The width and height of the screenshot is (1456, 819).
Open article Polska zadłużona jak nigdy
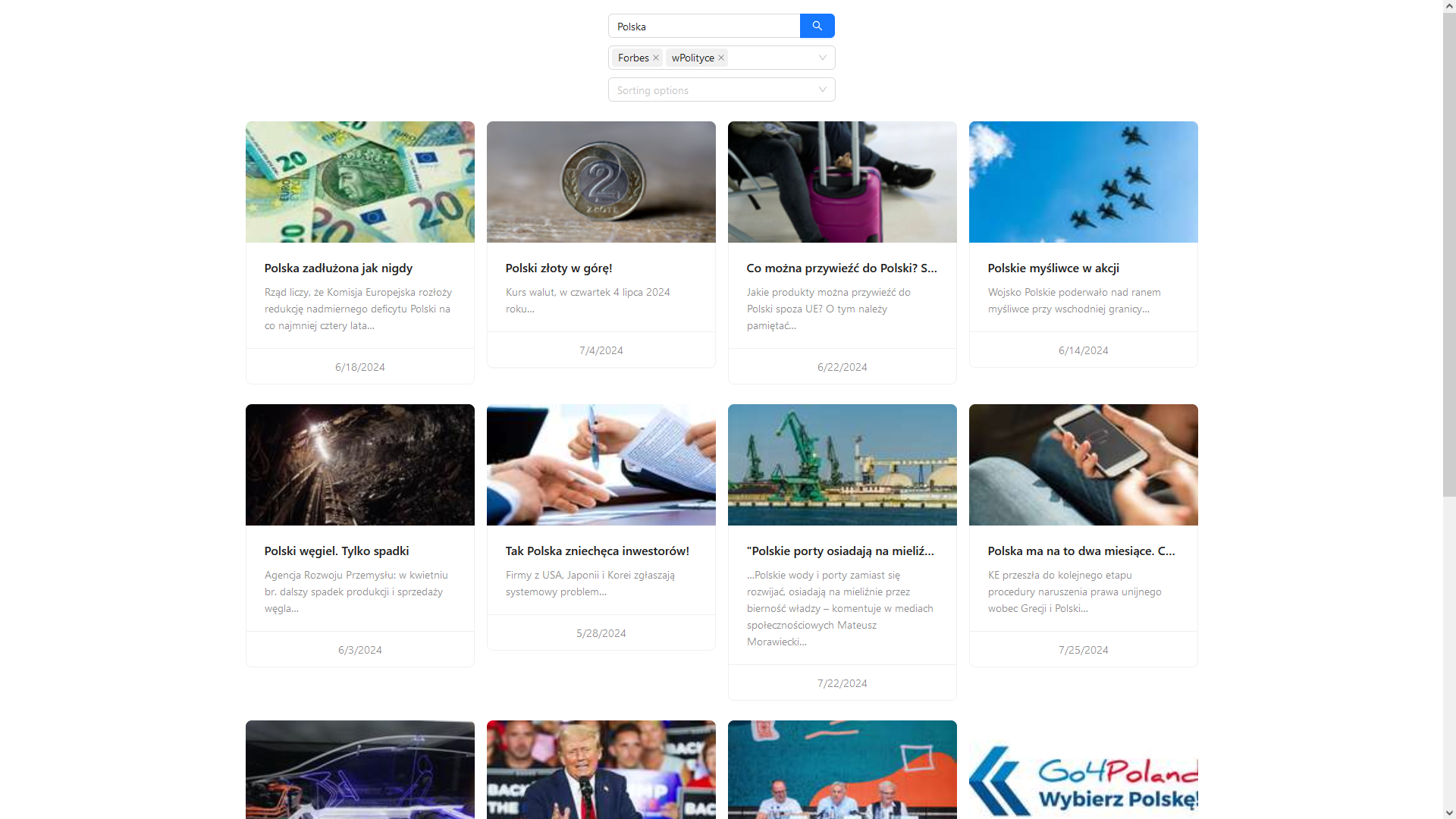(338, 268)
